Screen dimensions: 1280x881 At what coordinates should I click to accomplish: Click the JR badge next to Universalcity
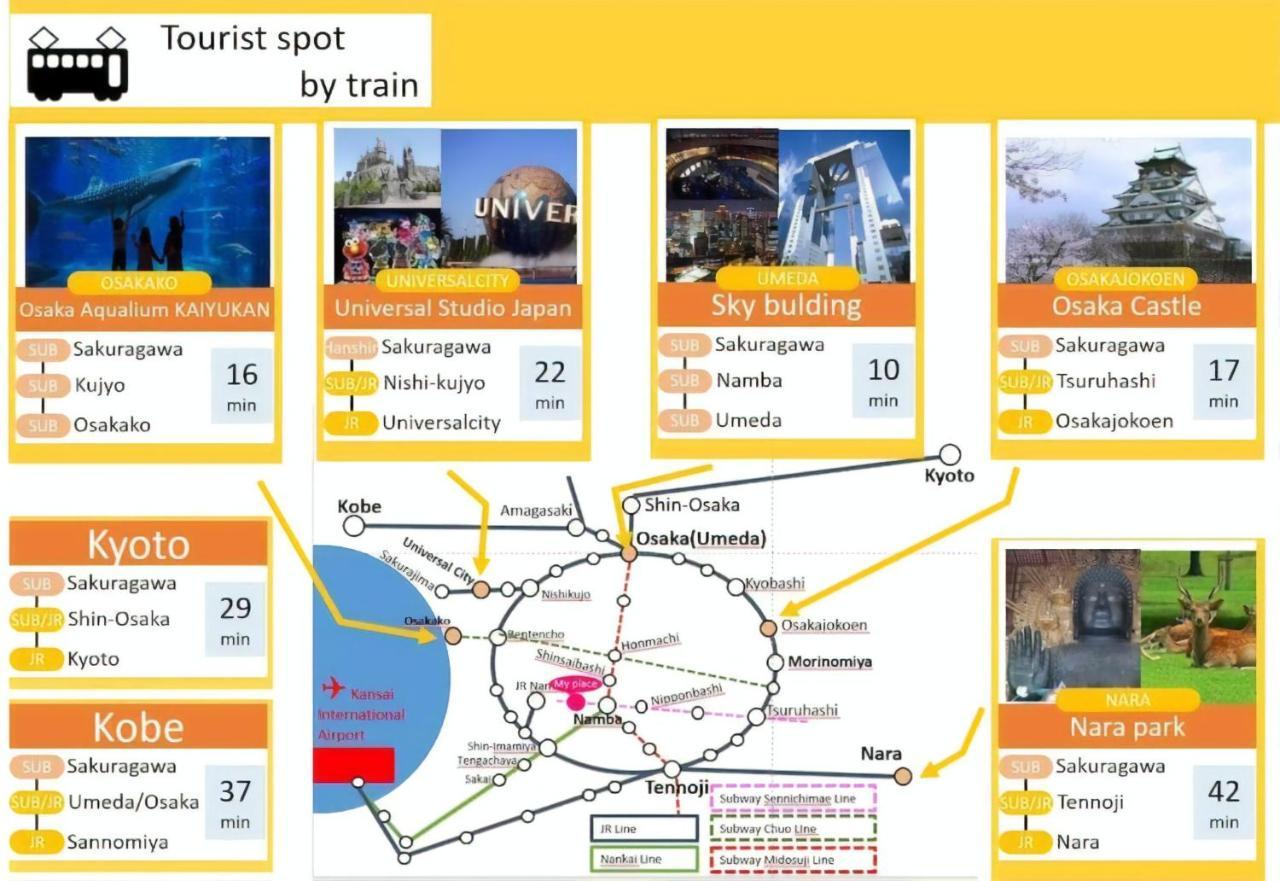point(351,423)
